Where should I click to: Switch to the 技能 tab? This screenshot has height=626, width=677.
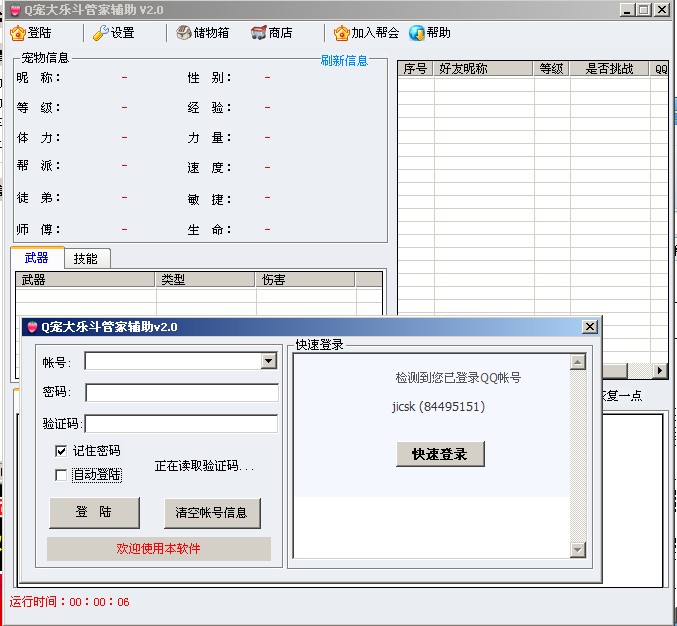pos(86,259)
